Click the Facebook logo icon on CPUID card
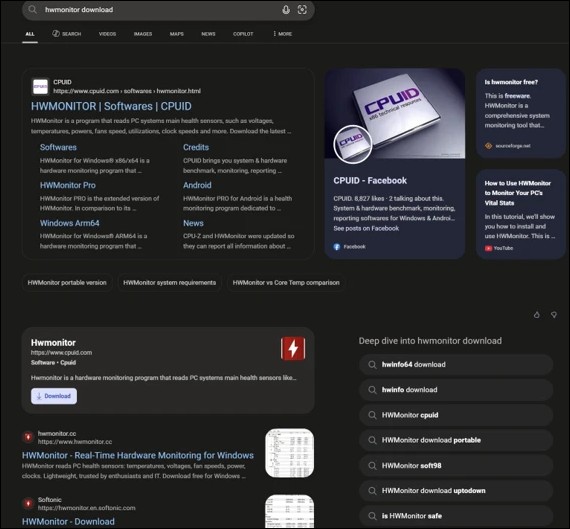 pos(337,247)
